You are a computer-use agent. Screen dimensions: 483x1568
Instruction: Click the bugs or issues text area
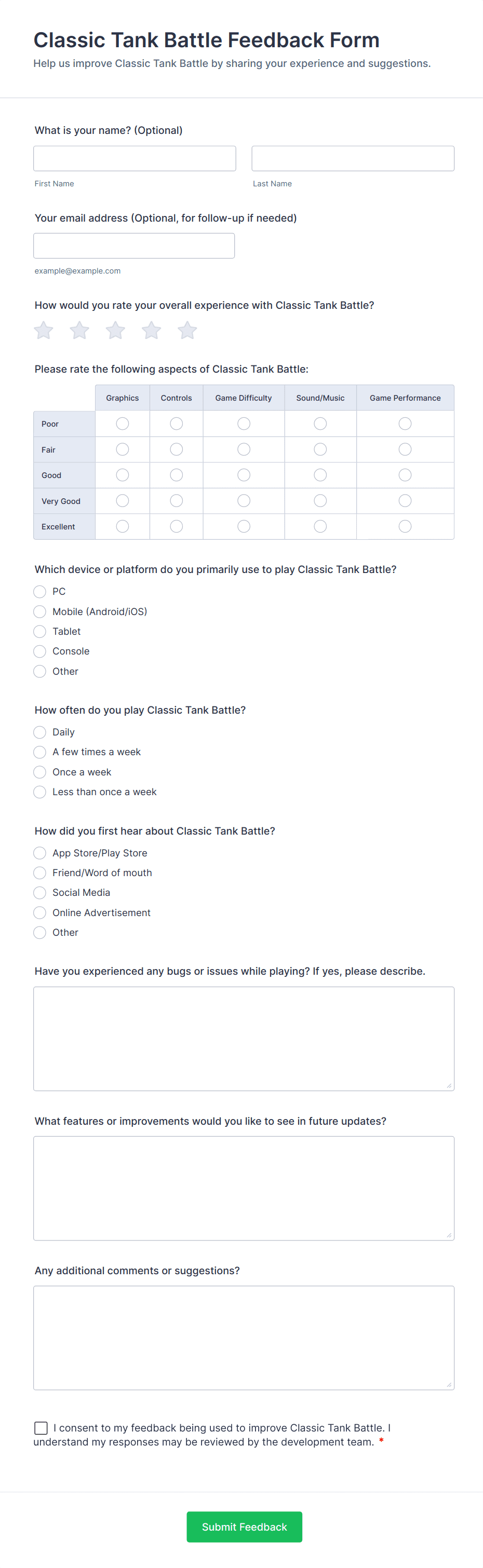[x=244, y=1039]
